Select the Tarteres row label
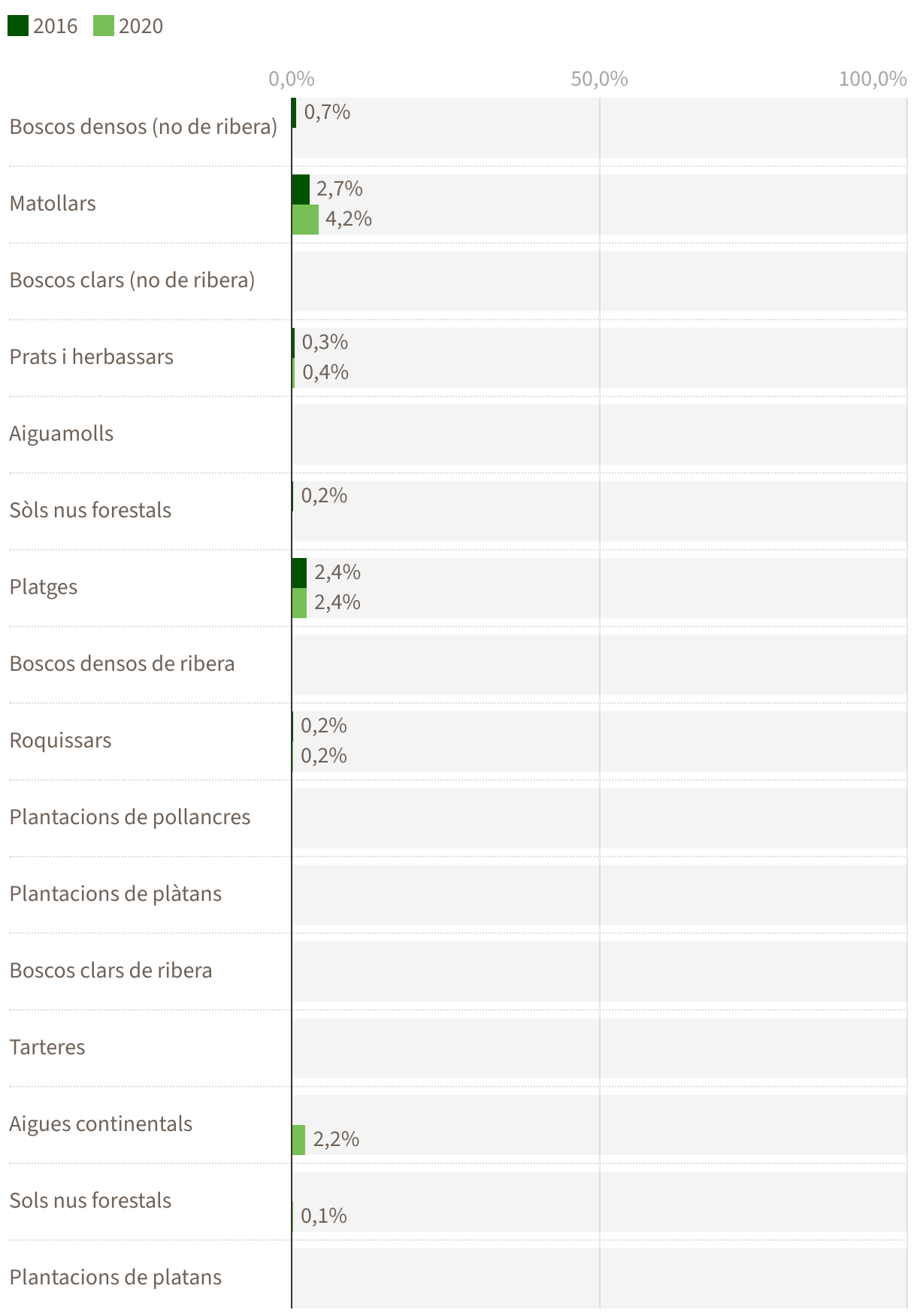The width and height of the screenshot is (917, 1316). [x=47, y=1047]
